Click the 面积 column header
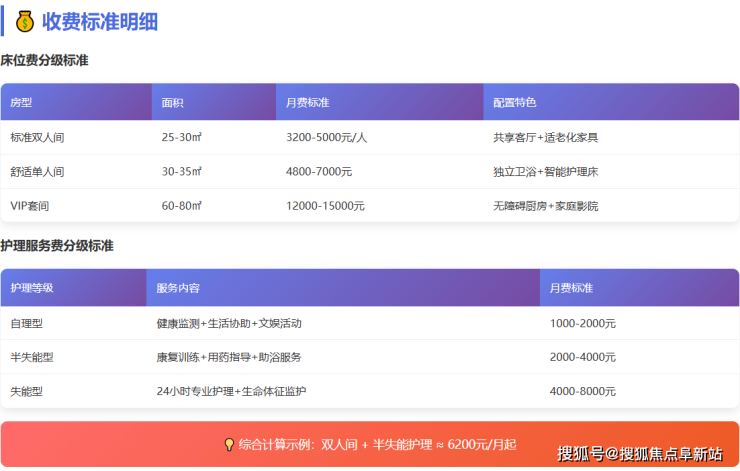This screenshot has width=740, height=471. [x=172, y=103]
